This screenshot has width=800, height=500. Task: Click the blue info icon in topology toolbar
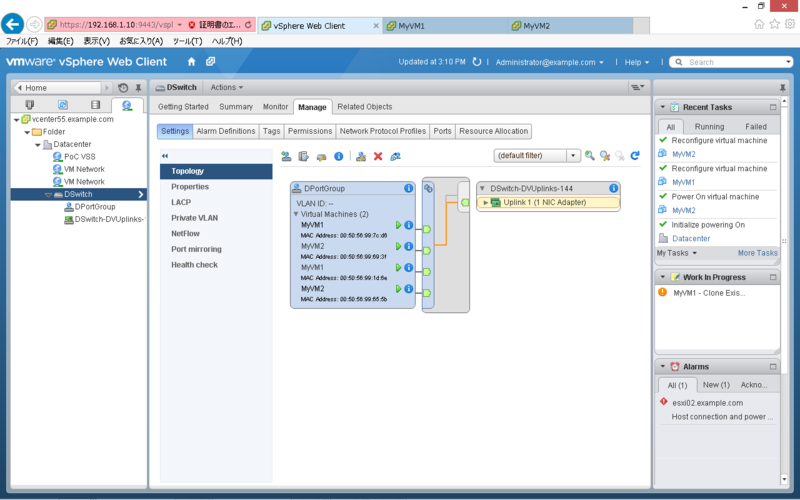click(338, 156)
